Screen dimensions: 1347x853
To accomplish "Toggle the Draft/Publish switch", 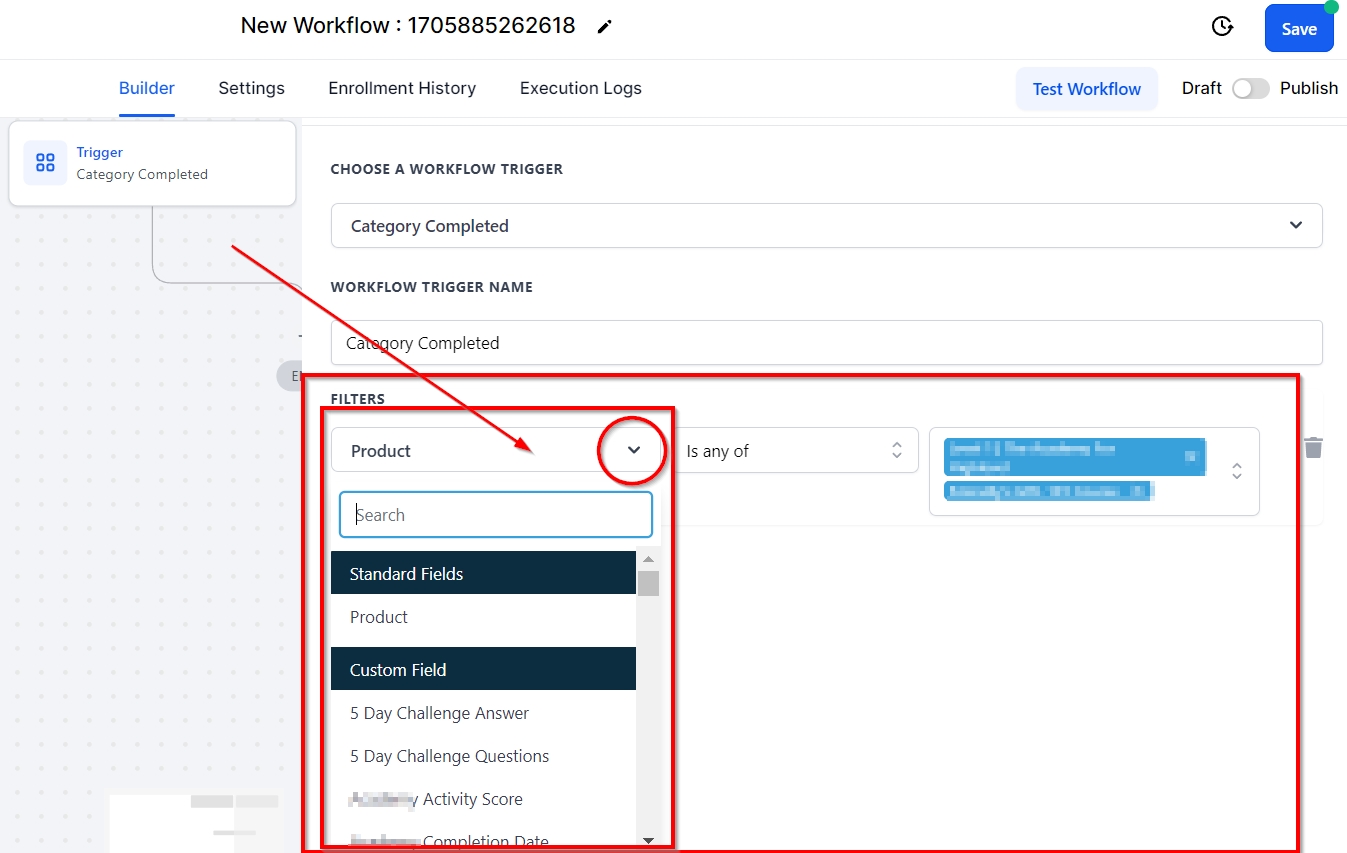I will tap(1250, 88).
